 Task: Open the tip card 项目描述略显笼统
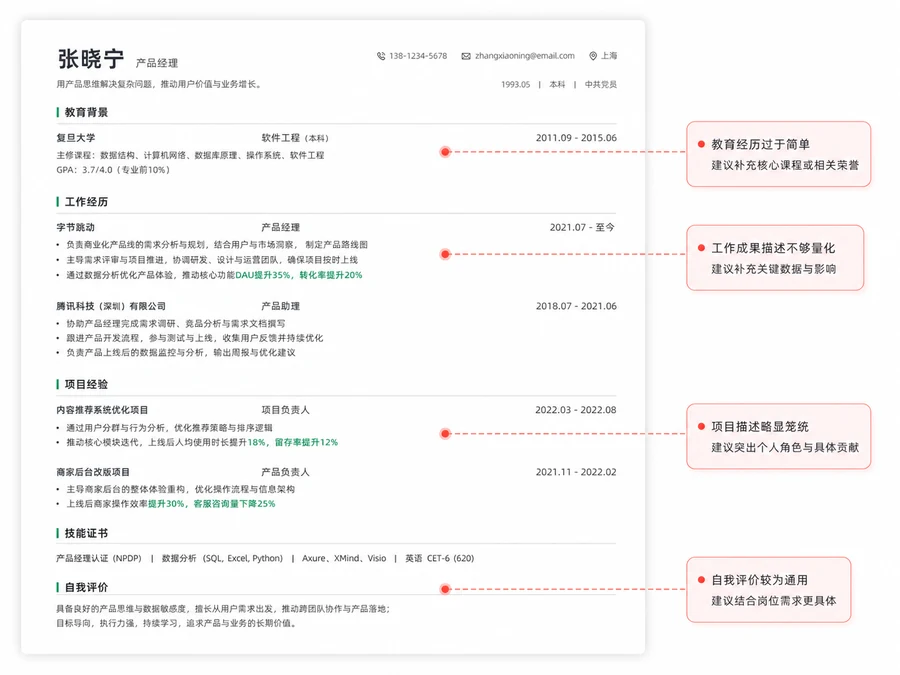pos(778,436)
